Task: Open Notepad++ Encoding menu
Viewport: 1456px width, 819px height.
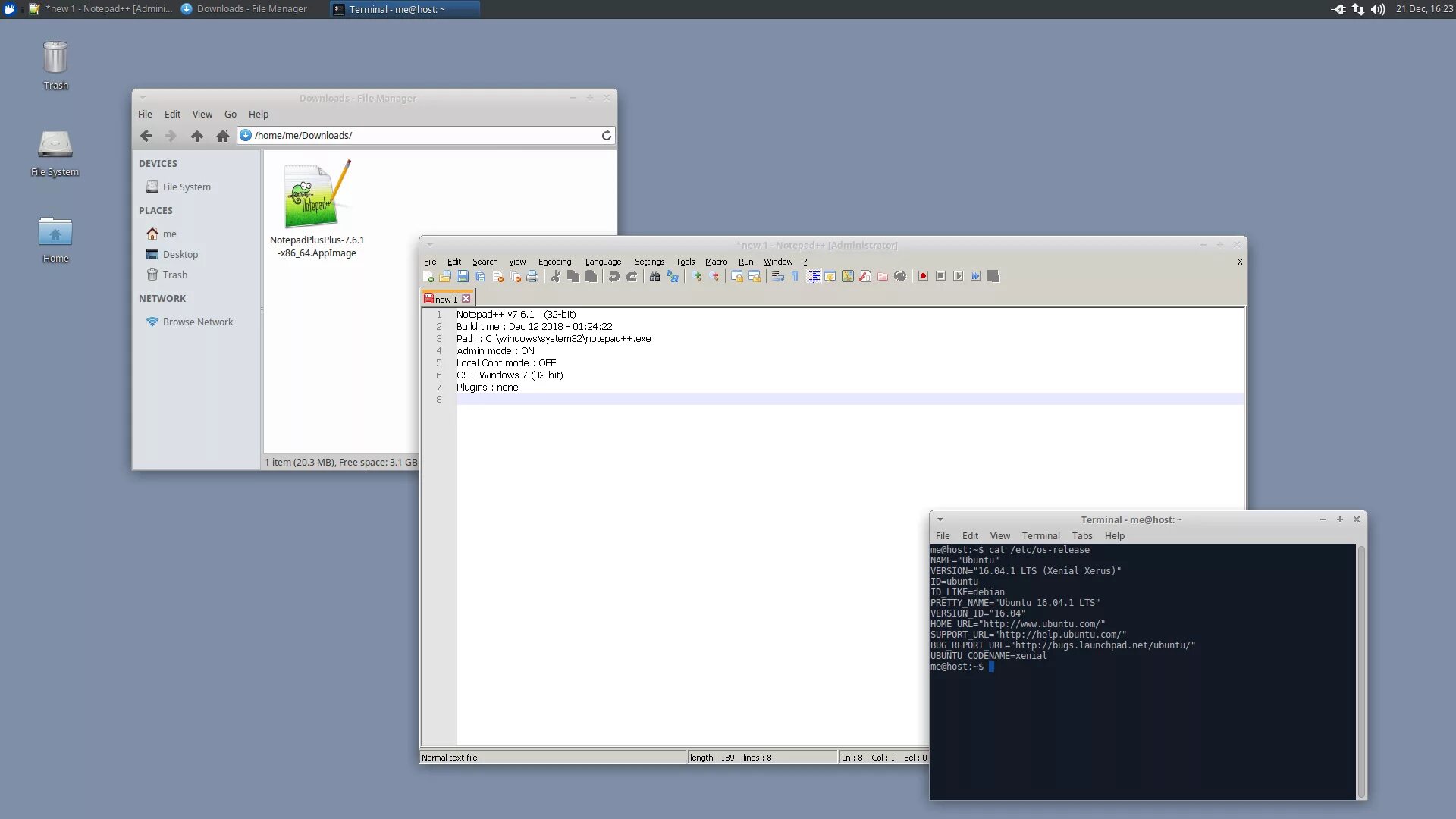Action: [555, 262]
